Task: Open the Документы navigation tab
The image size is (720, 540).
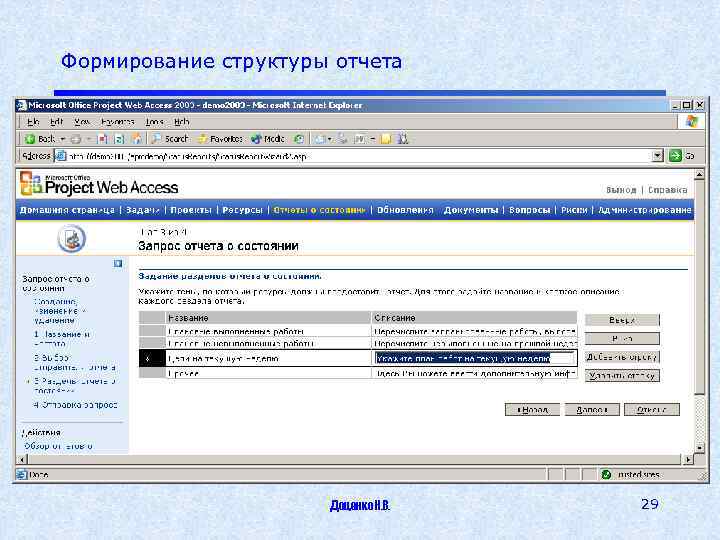Action: [471, 210]
